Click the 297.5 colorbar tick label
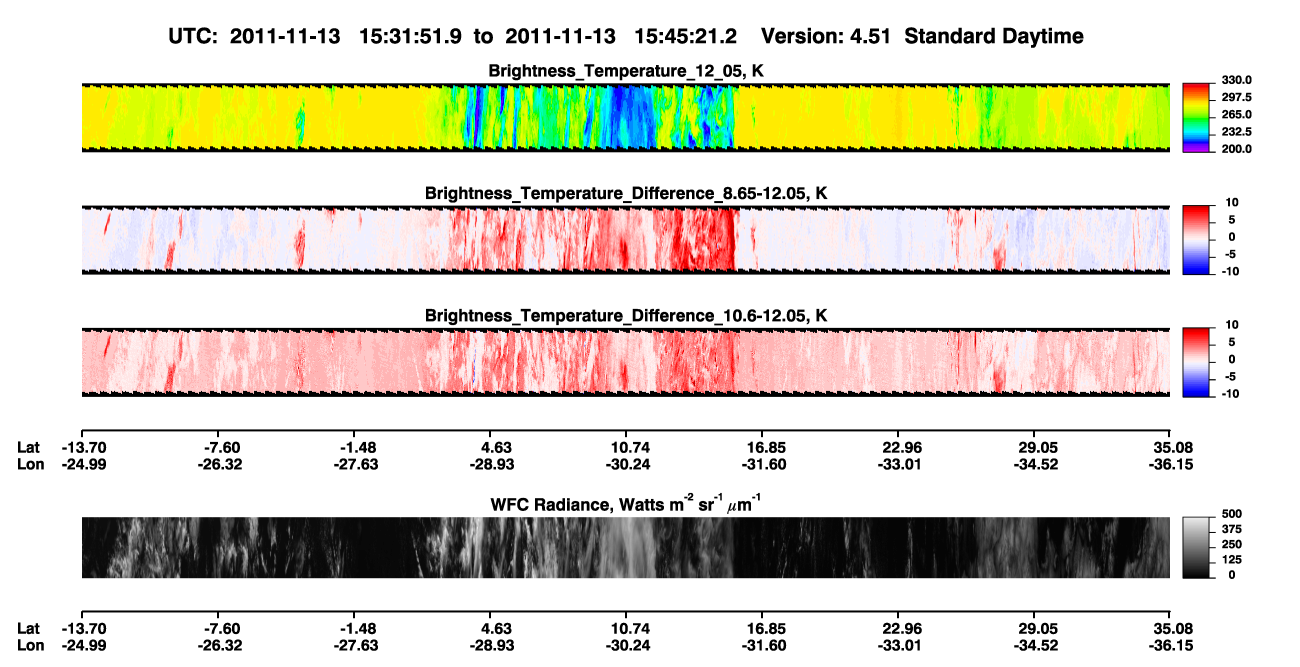This screenshot has width=1300, height=667. (x=1236, y=97)
